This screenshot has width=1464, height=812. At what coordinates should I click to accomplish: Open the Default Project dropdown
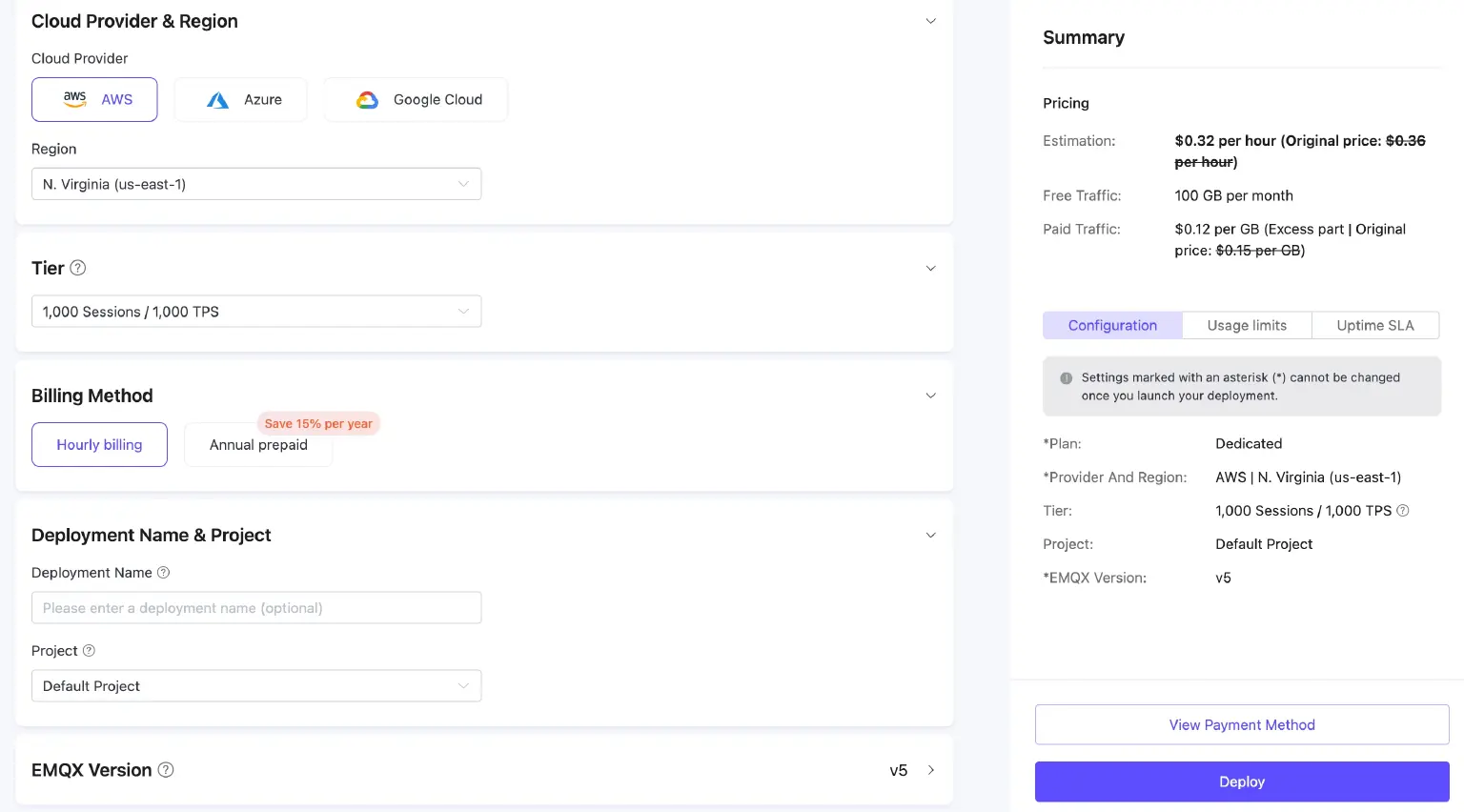(x=255, y=686)
